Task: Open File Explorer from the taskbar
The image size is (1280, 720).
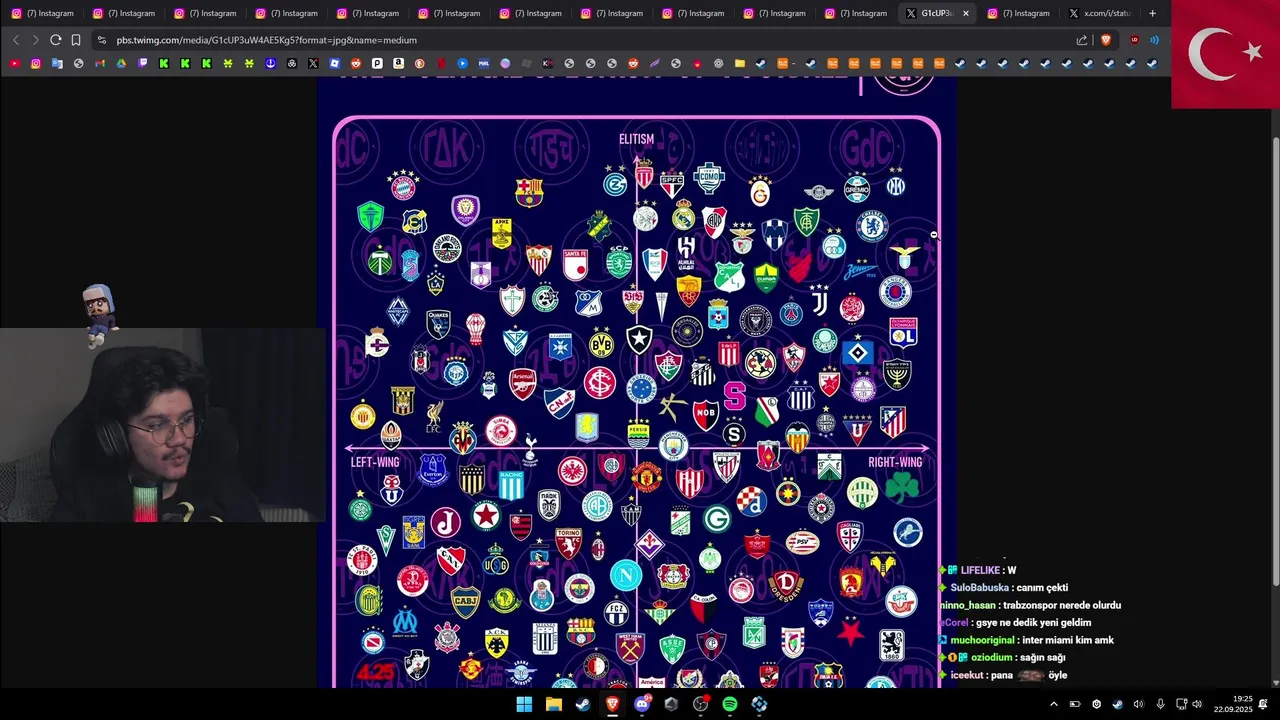Action: point(553,704)
